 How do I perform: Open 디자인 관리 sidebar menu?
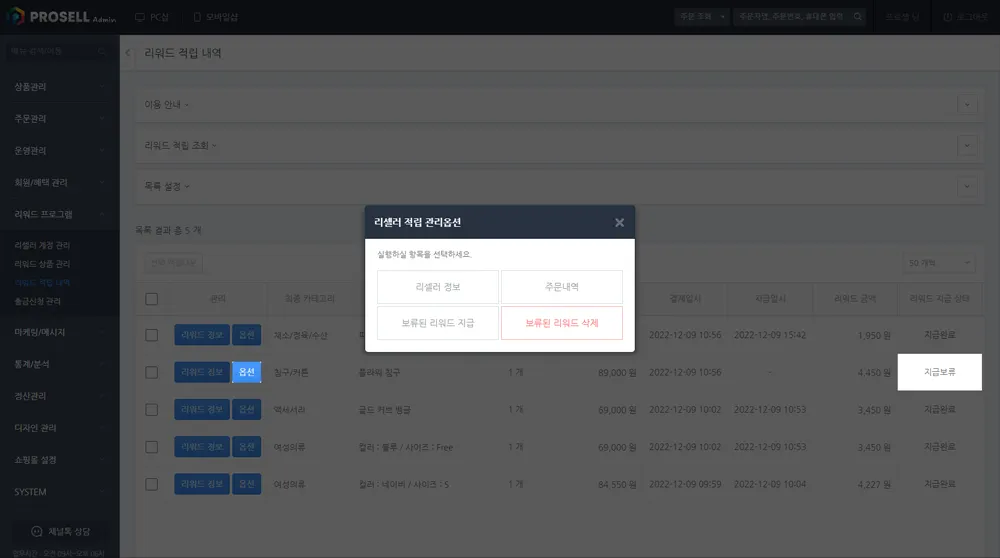click(x=59, y=428)
